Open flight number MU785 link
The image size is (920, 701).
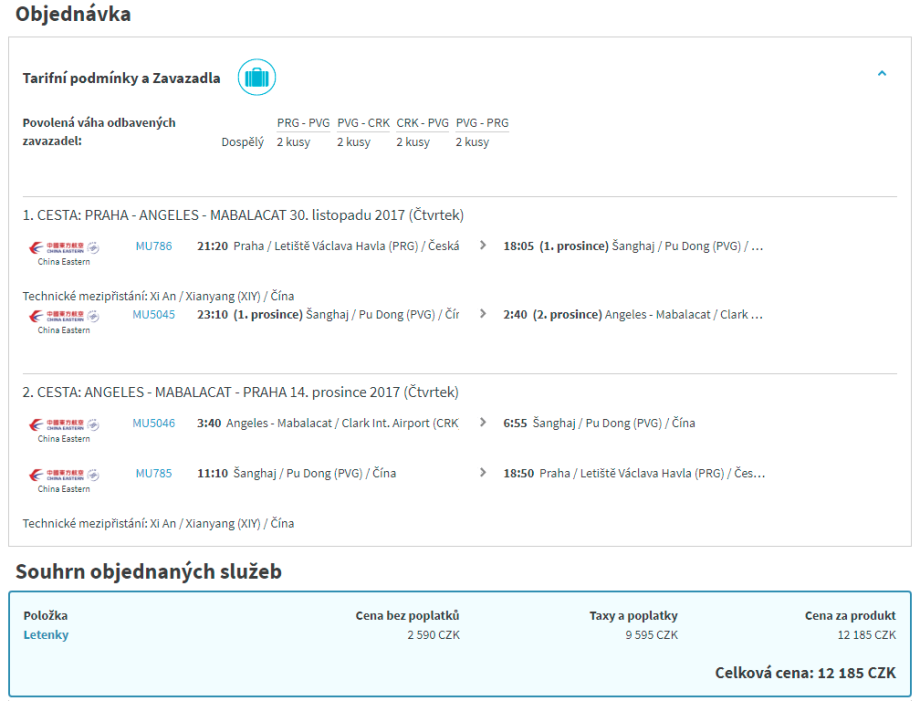pyautogui.click(x=154, y=473)
